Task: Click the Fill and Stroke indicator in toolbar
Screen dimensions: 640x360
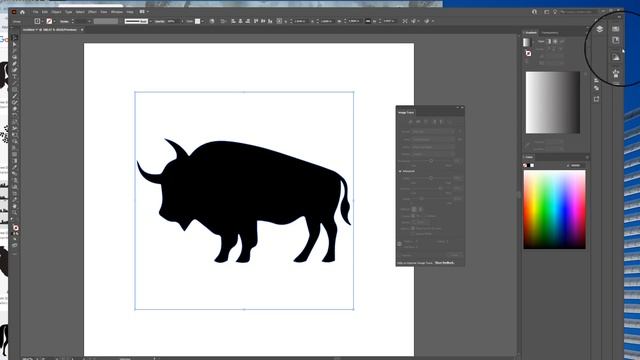Action: [15, 228]
